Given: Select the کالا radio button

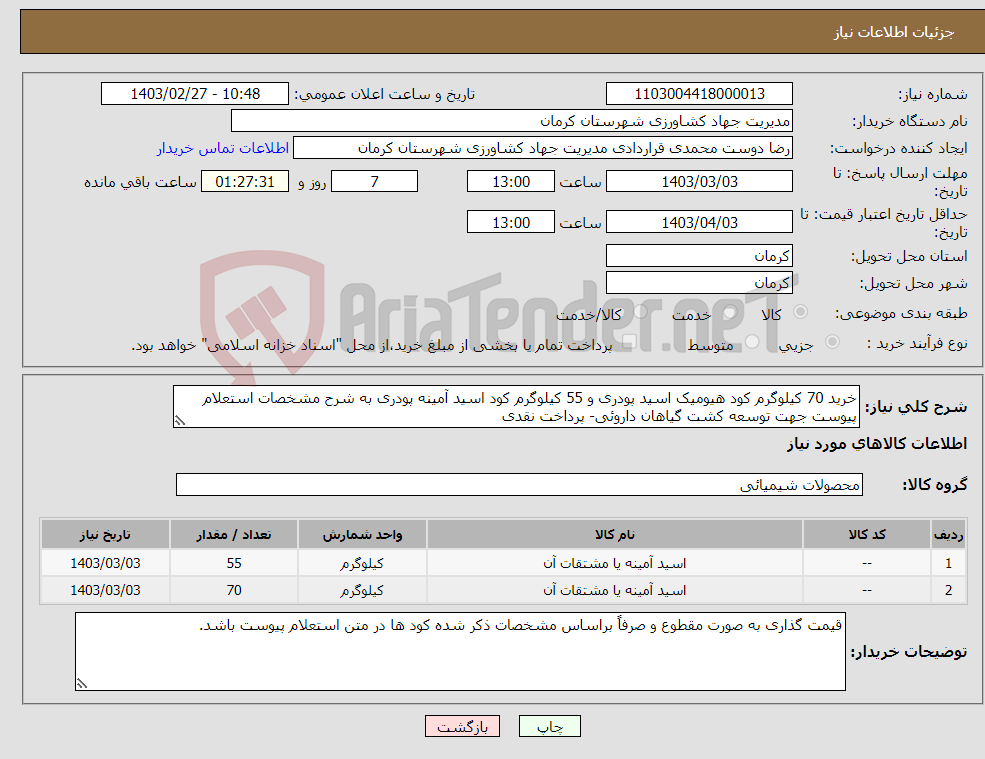Looking at the screenshot, I should pyautogui.click(x=800, y=312).
